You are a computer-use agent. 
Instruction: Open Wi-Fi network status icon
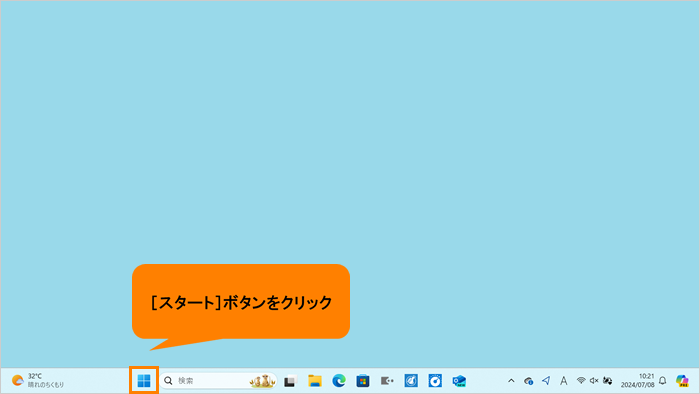click(581, 381)
